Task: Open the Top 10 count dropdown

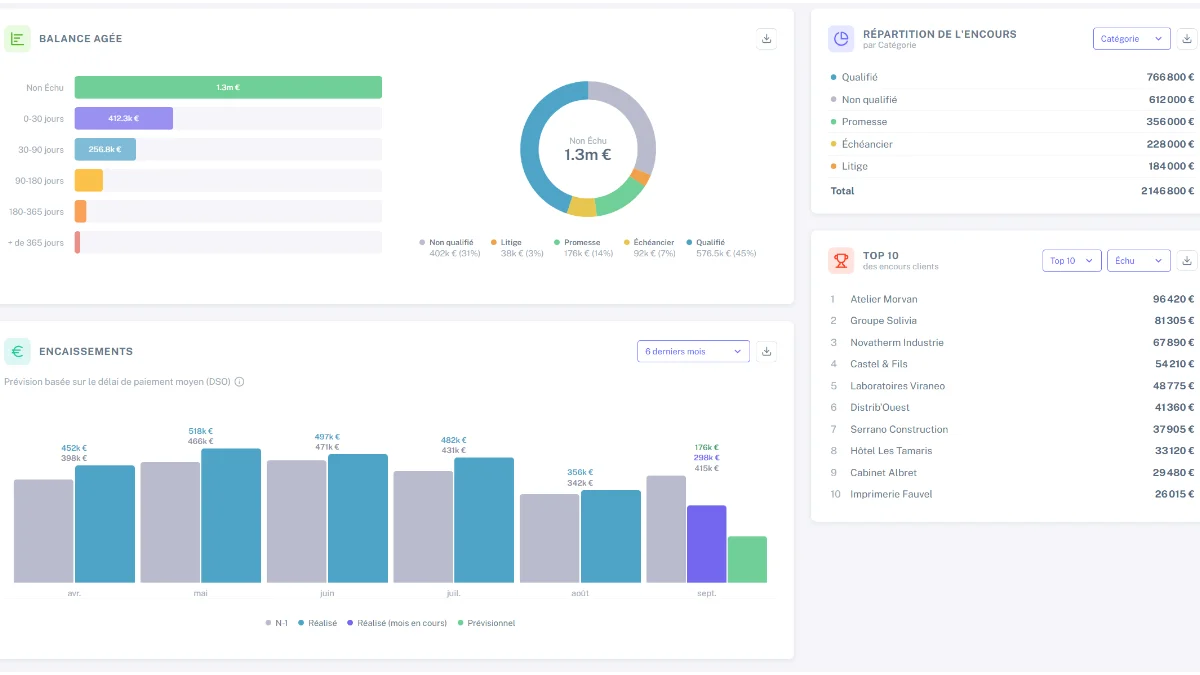Action: tap(1071, 261)
